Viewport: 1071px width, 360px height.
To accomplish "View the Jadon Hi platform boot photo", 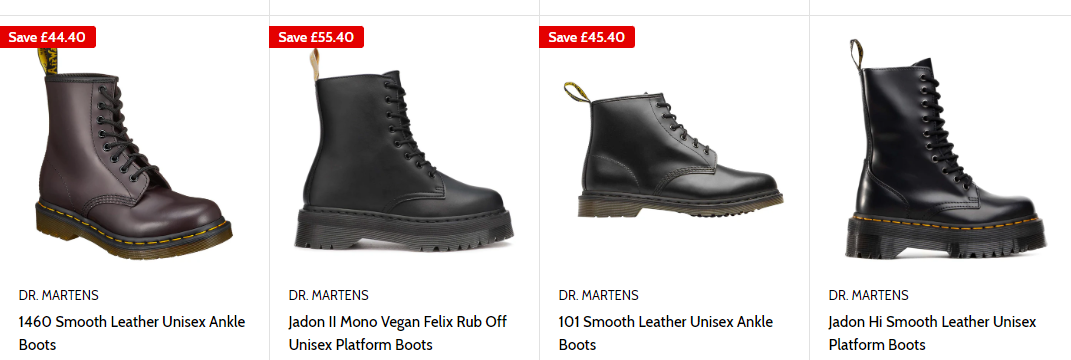I will click(946, 148).
